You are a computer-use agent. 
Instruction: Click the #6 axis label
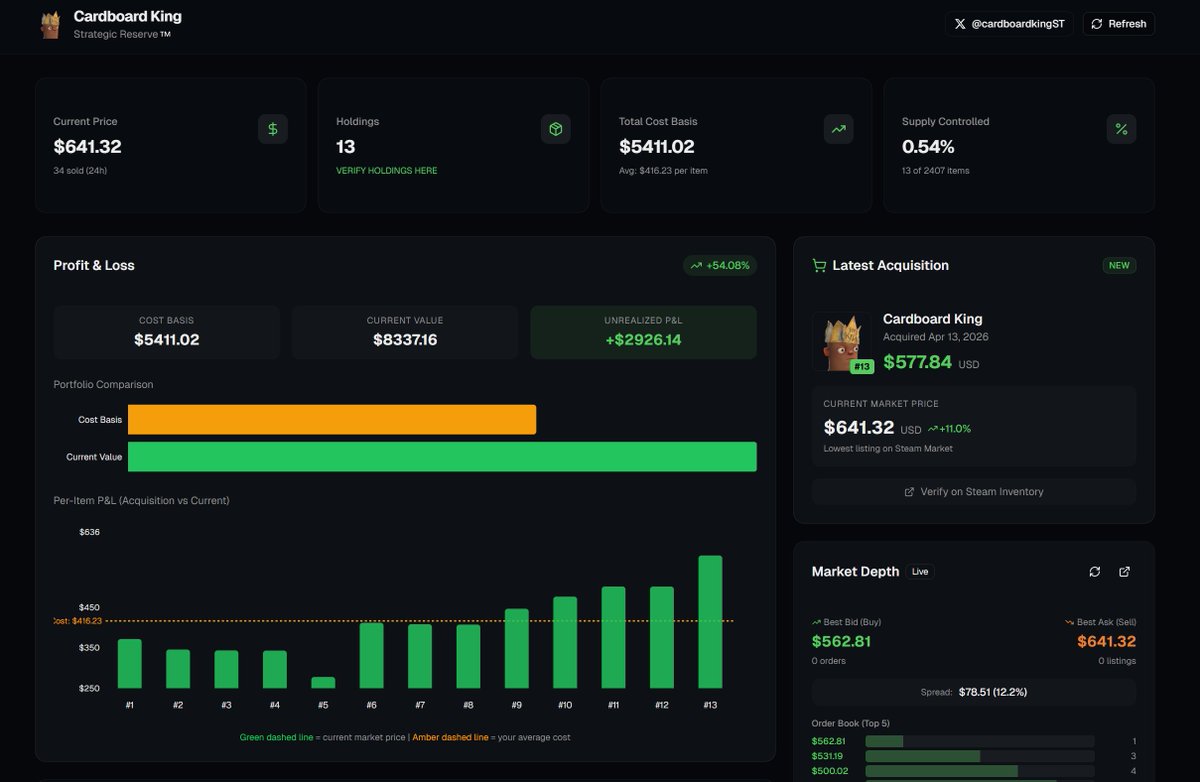[x=371, y=705]
